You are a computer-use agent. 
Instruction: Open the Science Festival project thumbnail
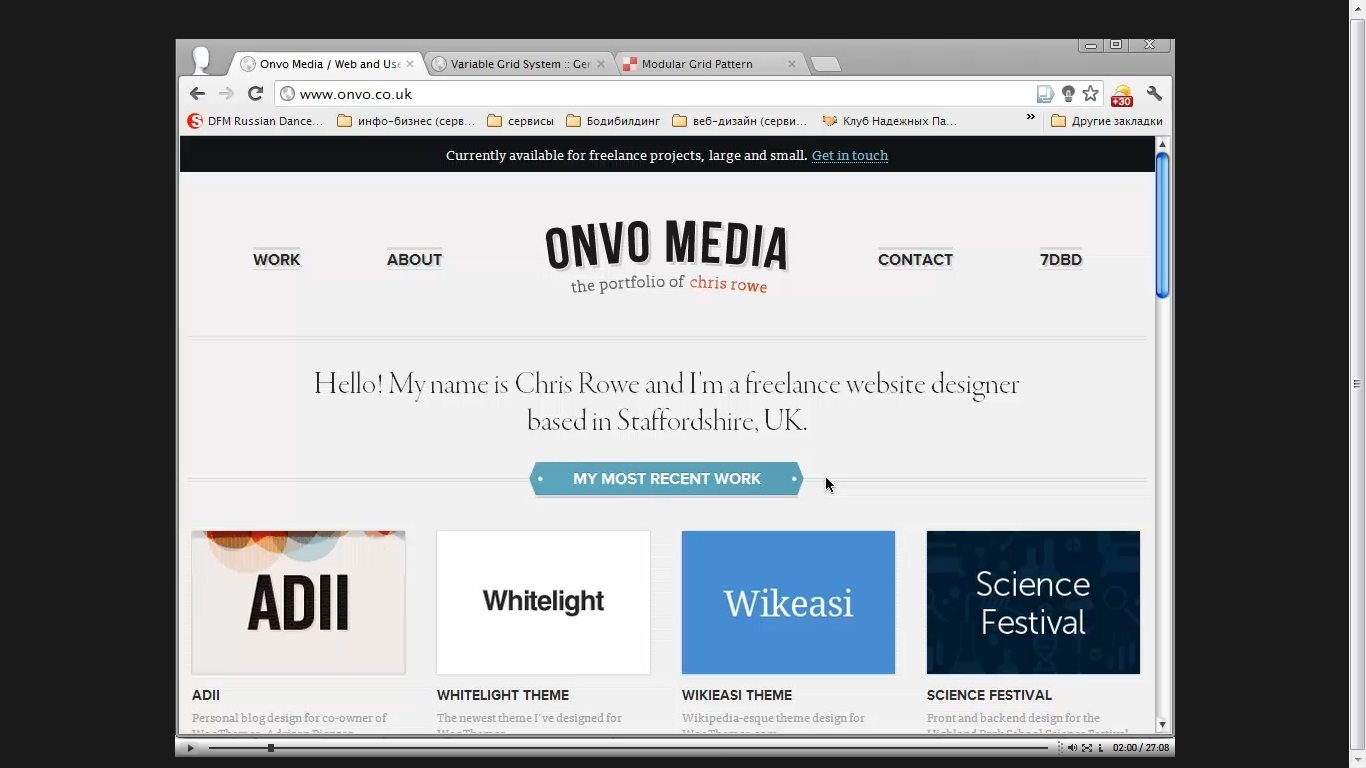point(1033,602)
